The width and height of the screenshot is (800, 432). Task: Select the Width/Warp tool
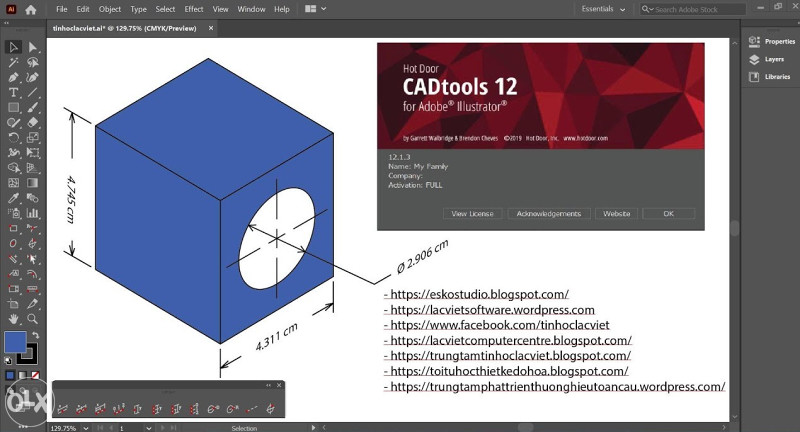pos(13,153)
